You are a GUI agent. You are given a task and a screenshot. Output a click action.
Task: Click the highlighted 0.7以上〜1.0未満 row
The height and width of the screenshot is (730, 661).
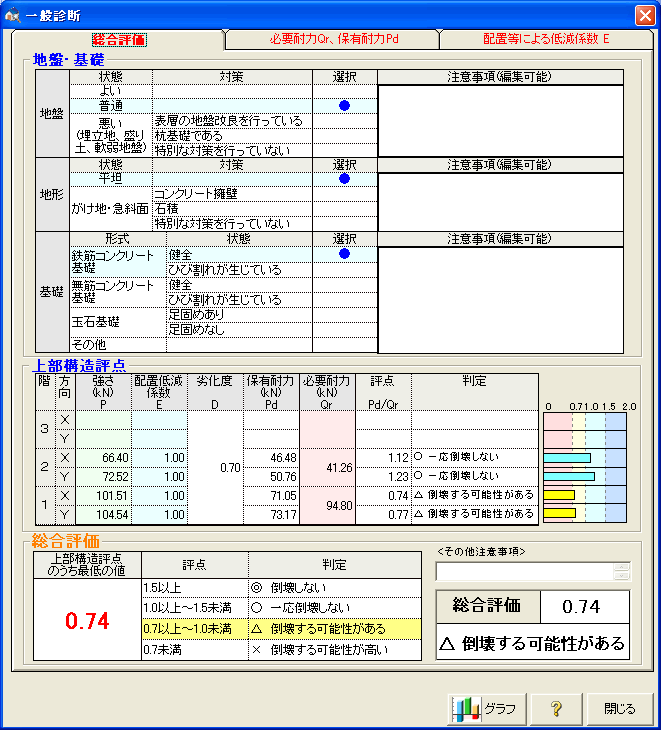click(x=282, y=629)
